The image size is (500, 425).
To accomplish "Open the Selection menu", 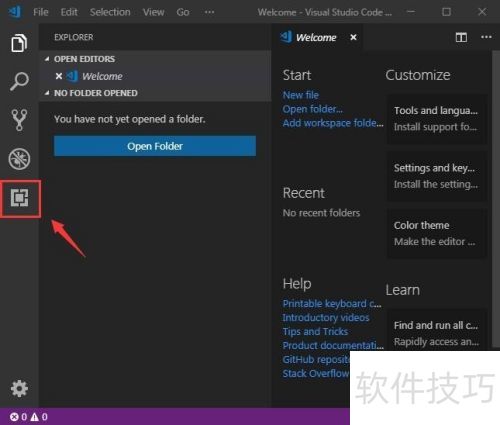I will (x=110, y=12).
